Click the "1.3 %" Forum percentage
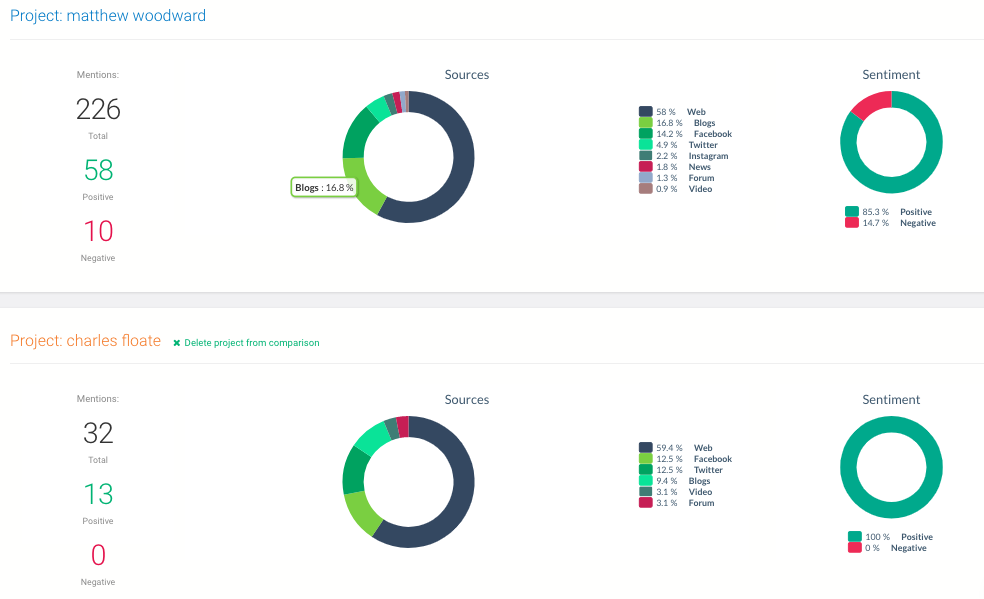 pyautogui.click(x=666, y=178)
